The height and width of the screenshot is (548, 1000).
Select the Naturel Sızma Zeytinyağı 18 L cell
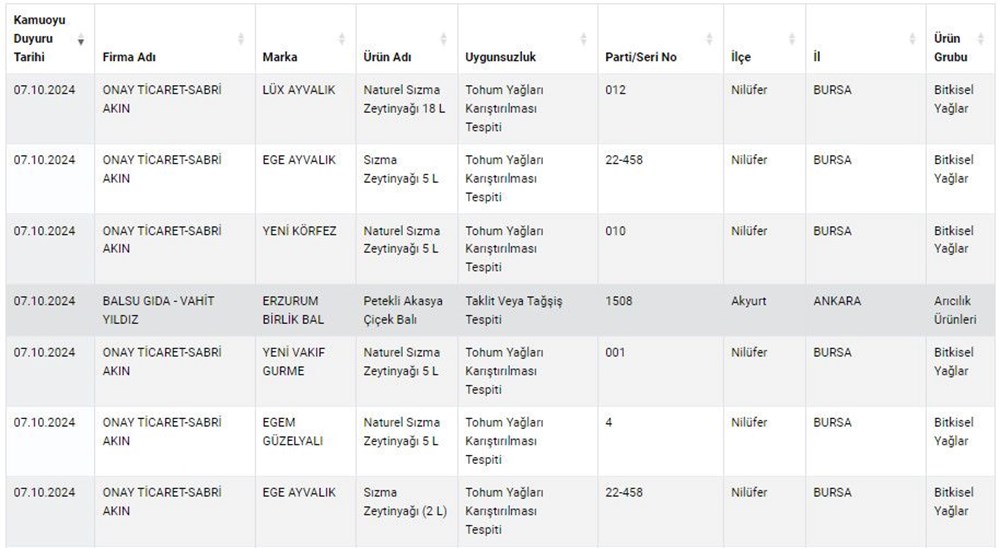pos(403,99)
